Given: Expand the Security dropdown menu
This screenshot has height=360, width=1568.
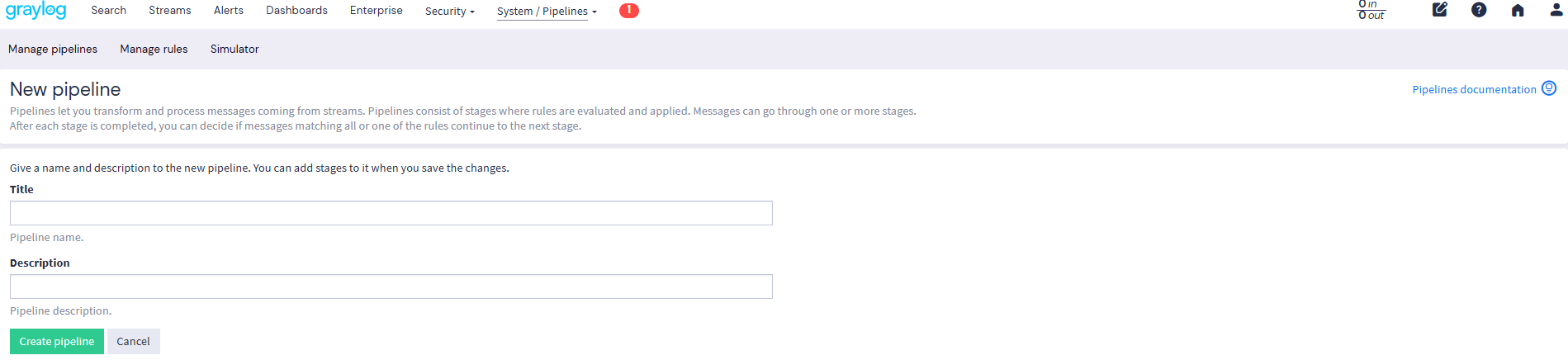Looking at the screenshot, I should [x=450, y=12].
